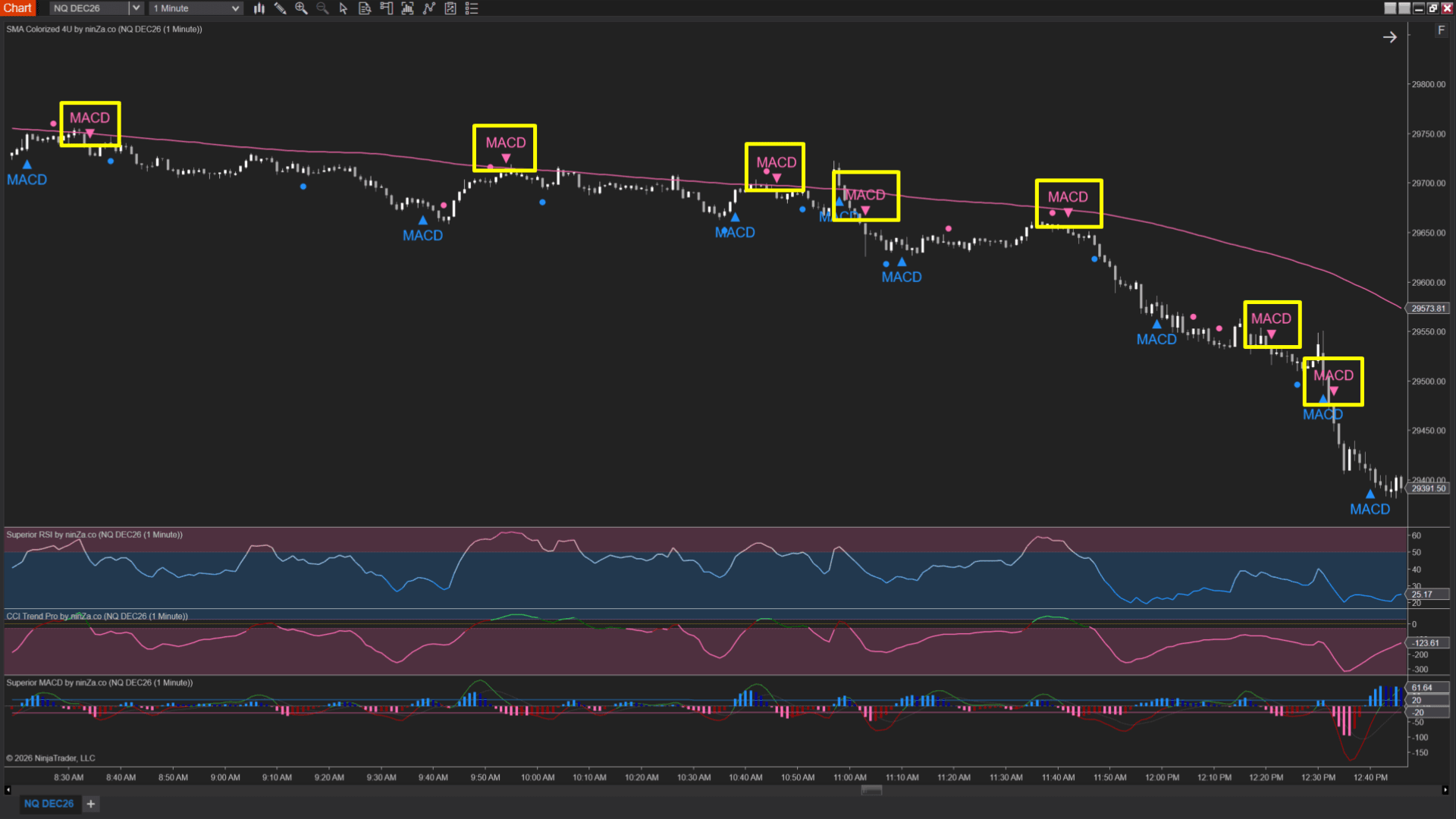Click the 29573.81 SMA price marker

click(x=1428, y=309)
